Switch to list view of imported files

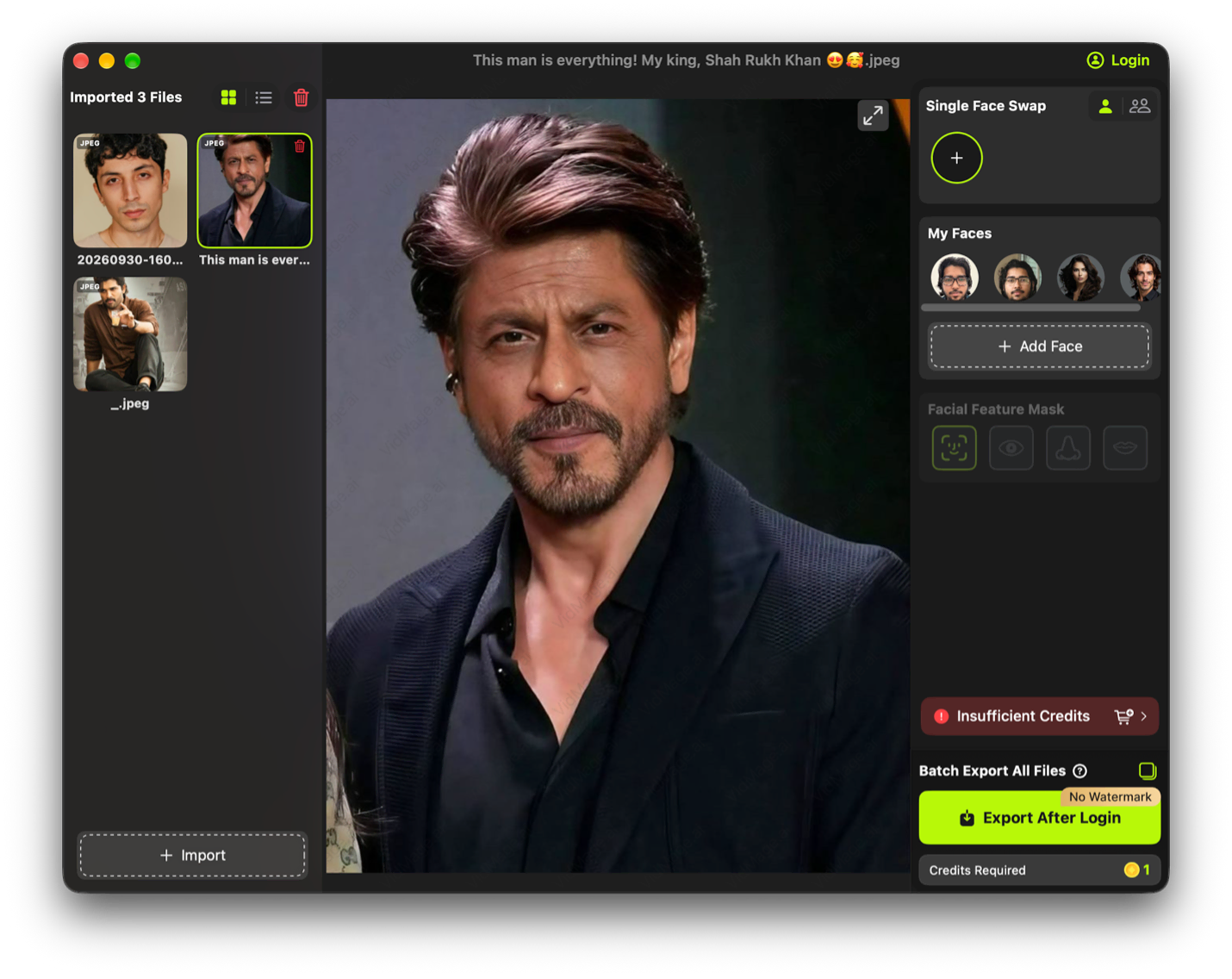tap(264, 97)
